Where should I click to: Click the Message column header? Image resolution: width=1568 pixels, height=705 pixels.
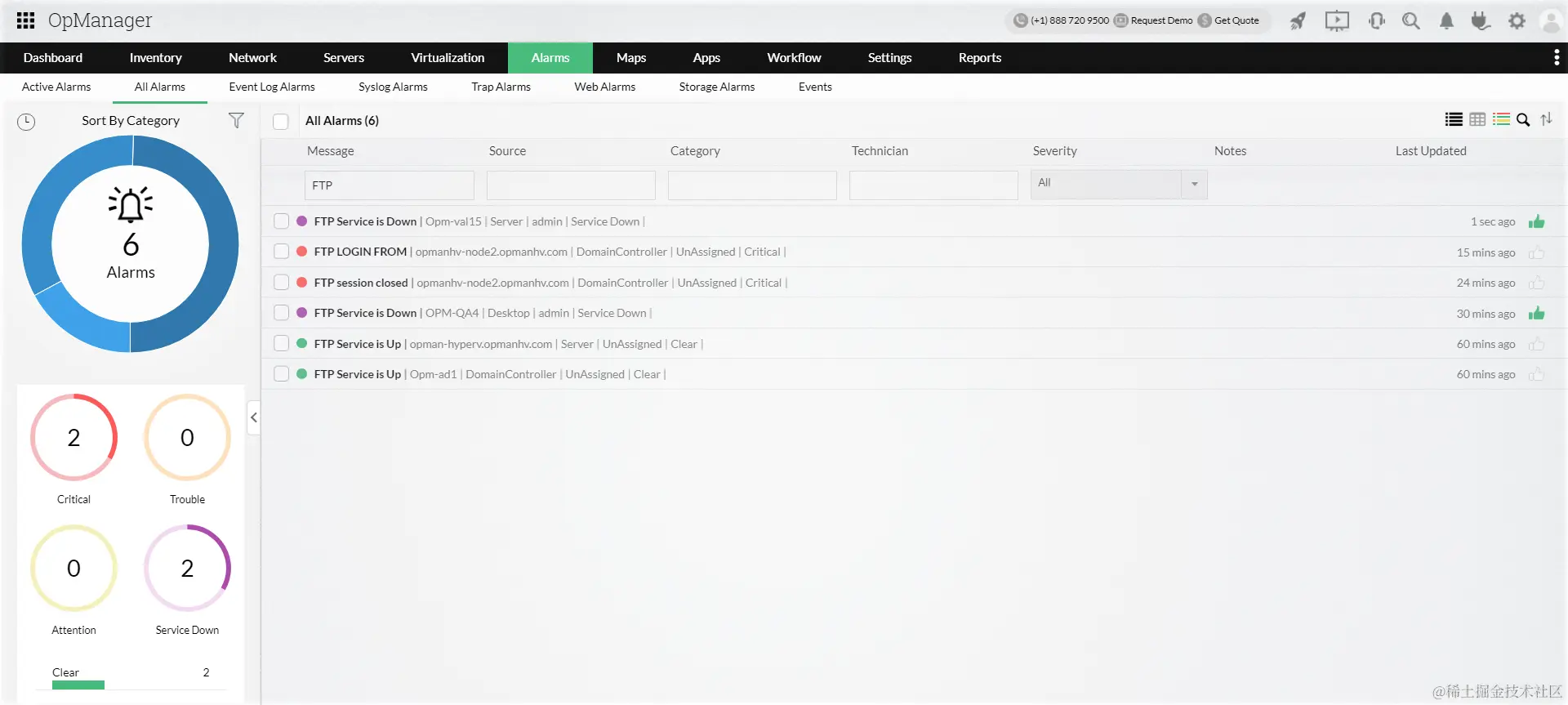pyautogui.click(x=331, y=151)
